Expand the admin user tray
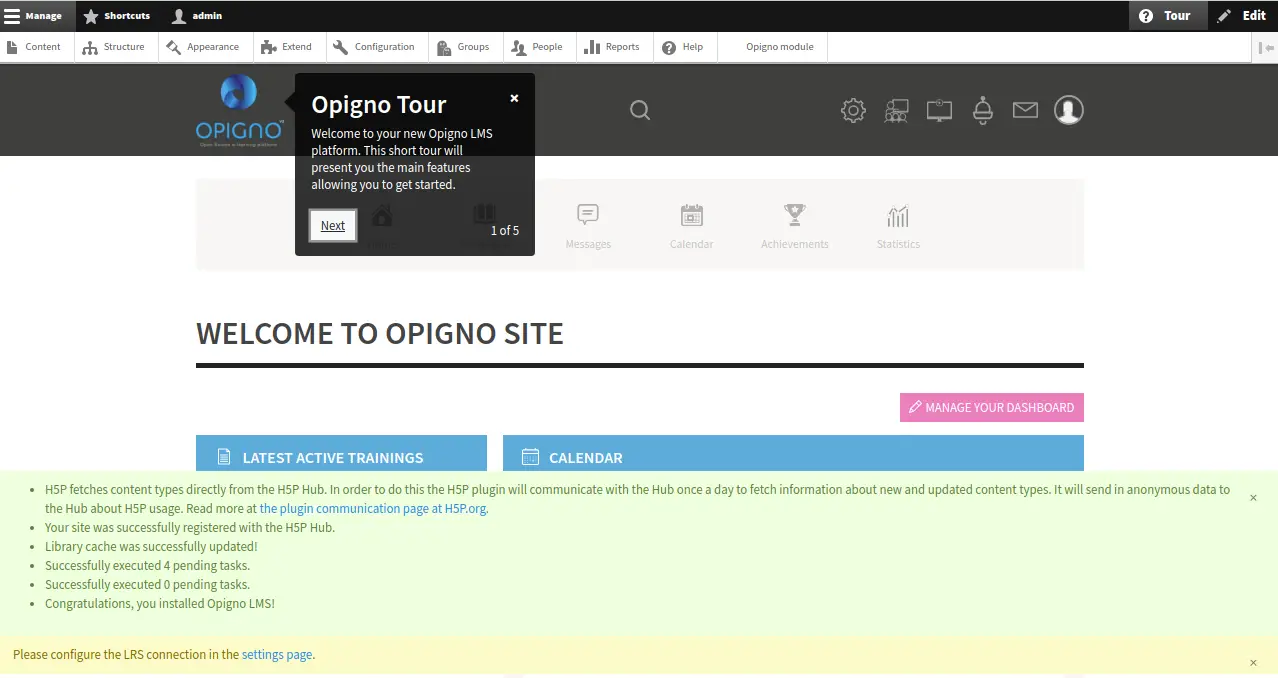Screen dimensions: 1278x678 (197, 16)
